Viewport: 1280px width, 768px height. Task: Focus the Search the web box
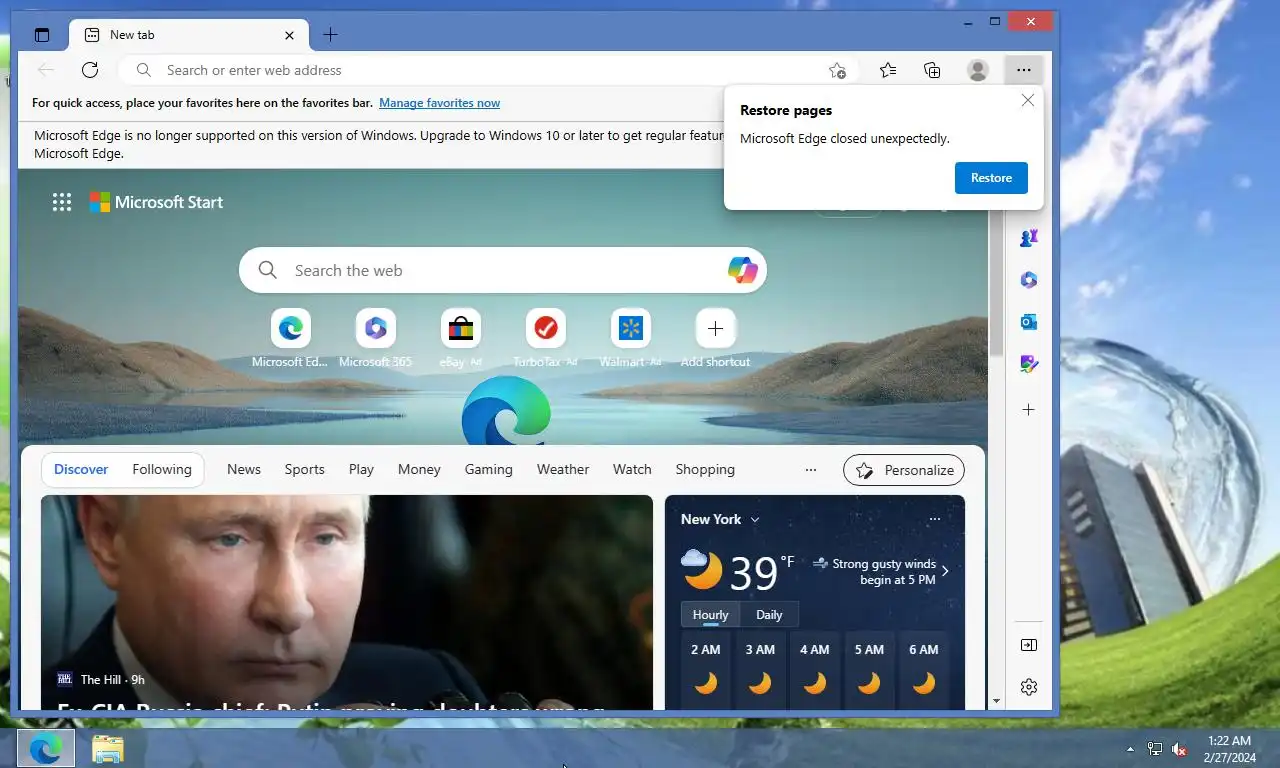(x=505, y=270)
